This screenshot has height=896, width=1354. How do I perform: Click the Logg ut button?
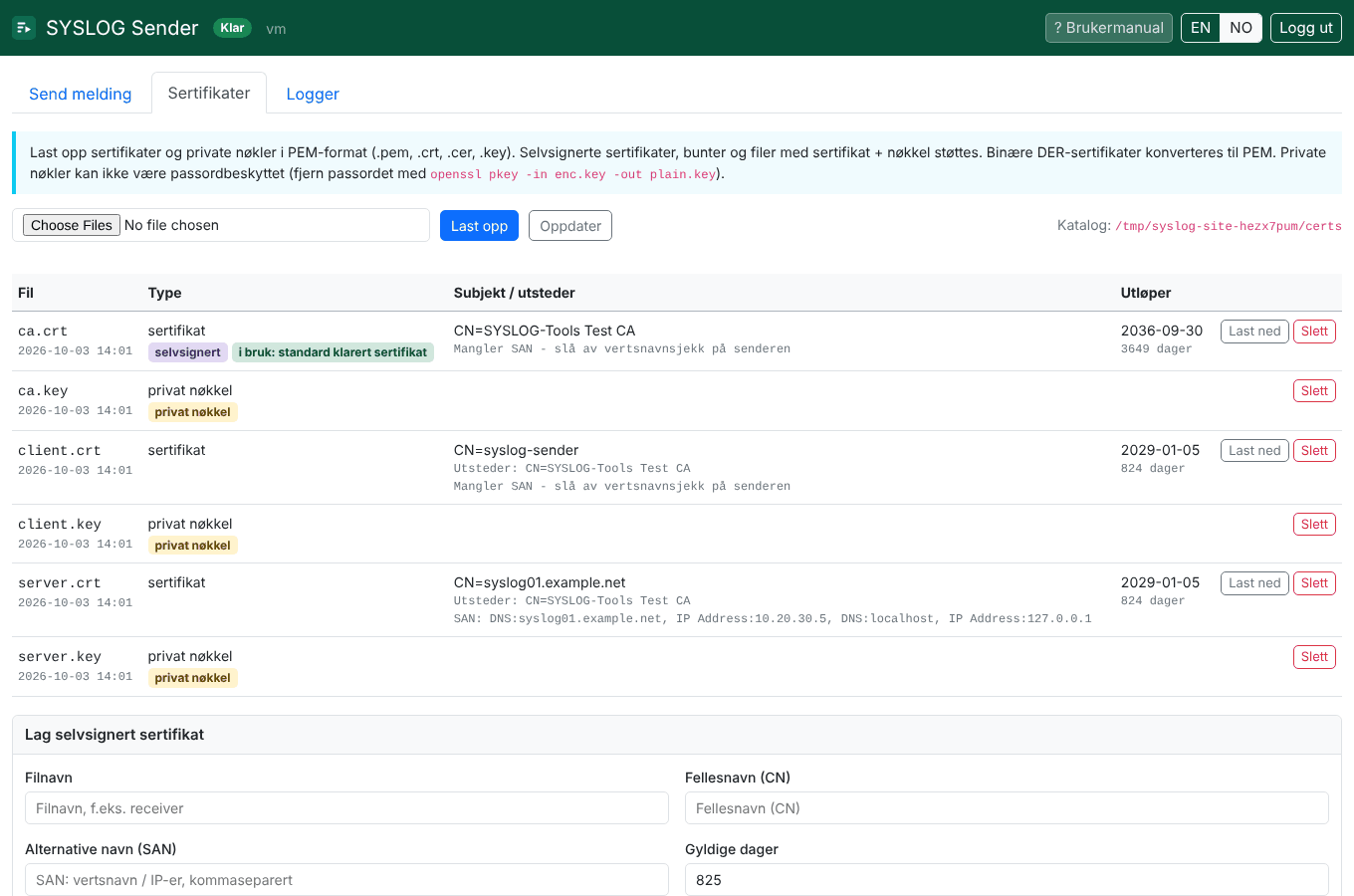click(1306, 28)
